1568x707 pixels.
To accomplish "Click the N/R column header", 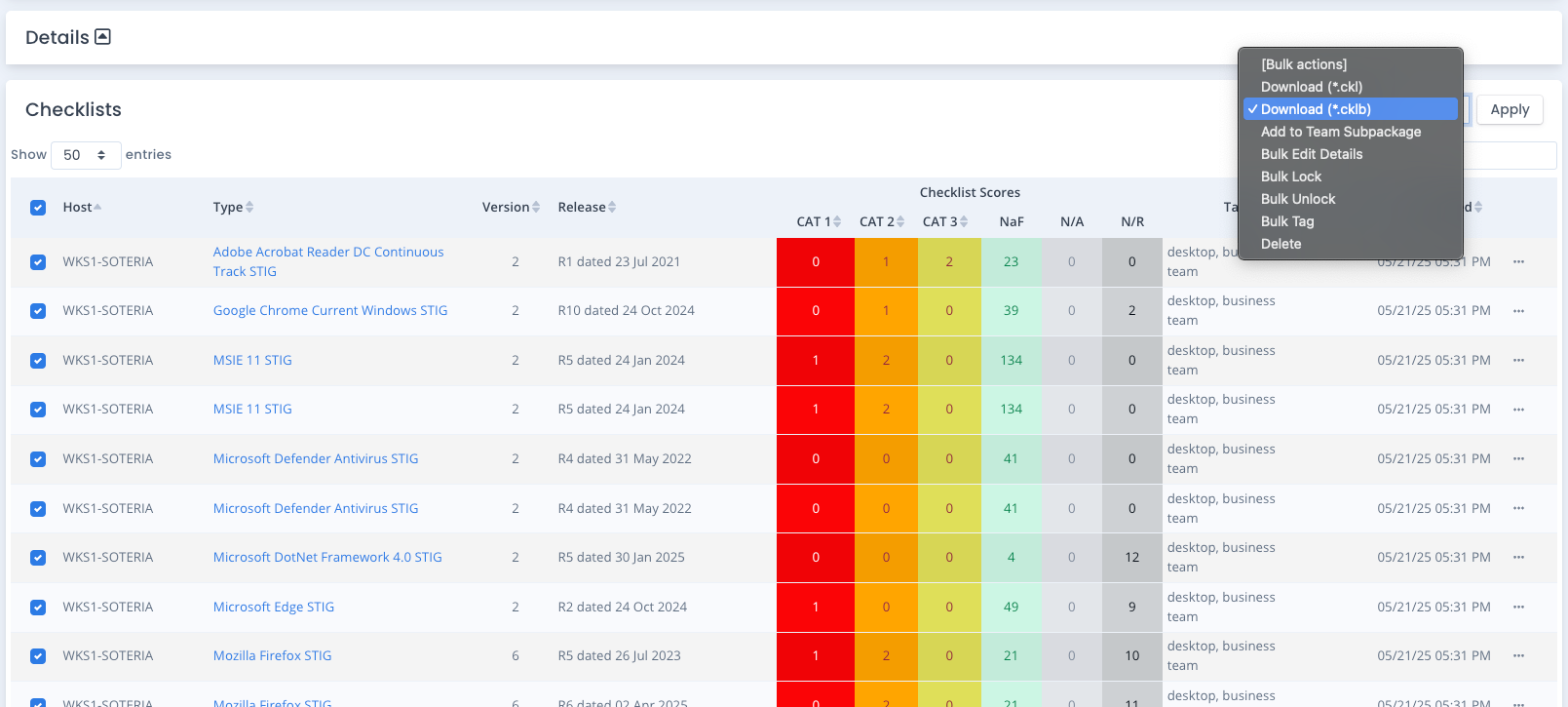I will pyautogui.click(x=1132, y=221).
